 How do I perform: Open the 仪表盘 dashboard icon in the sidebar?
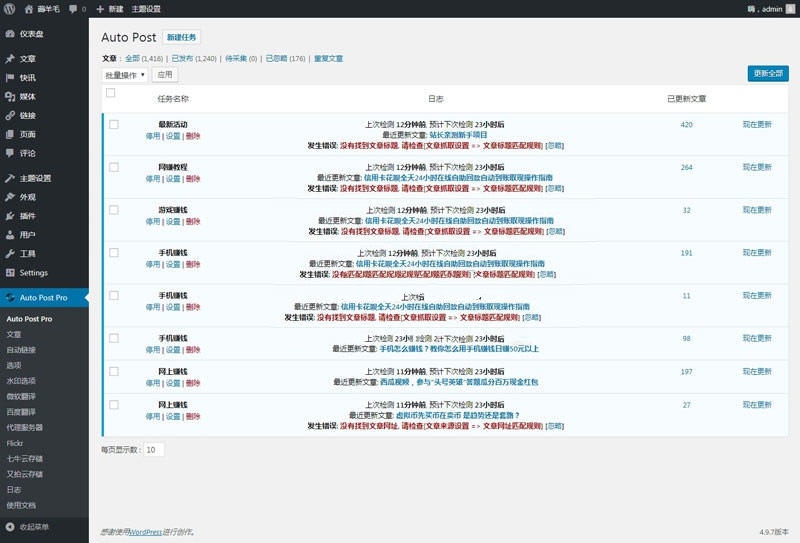(x=9, y=33)
